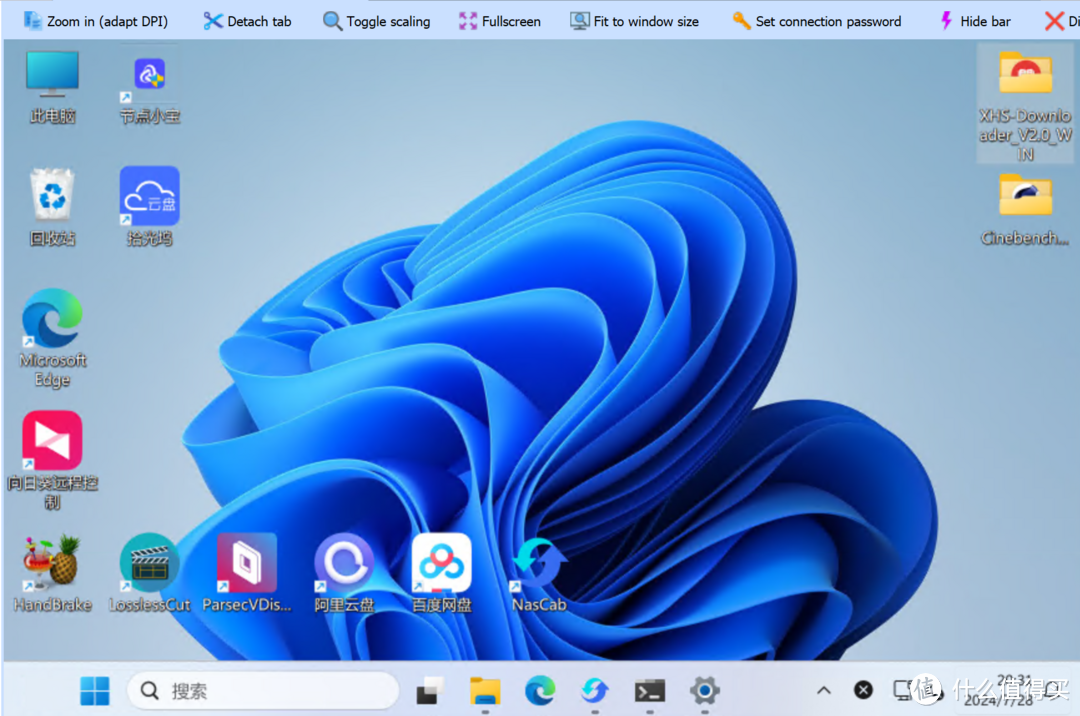Viewport: 1080px width, 716px height.
Task: Select the 回收站 recycle bin icon
Action: (52, 206)
